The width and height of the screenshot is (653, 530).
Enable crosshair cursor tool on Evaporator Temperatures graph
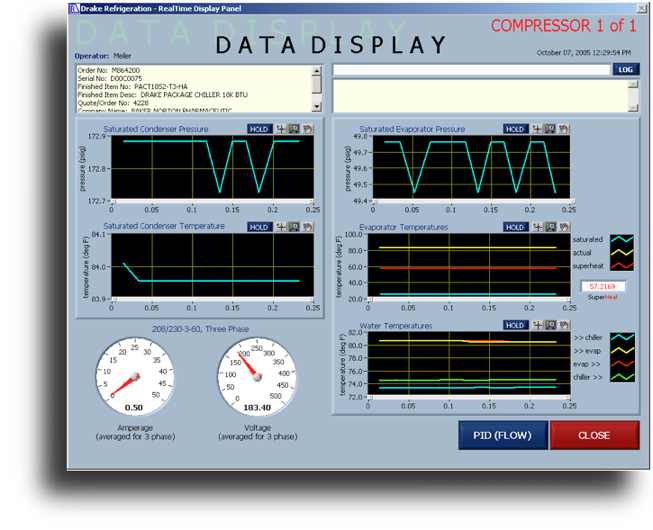537,227
